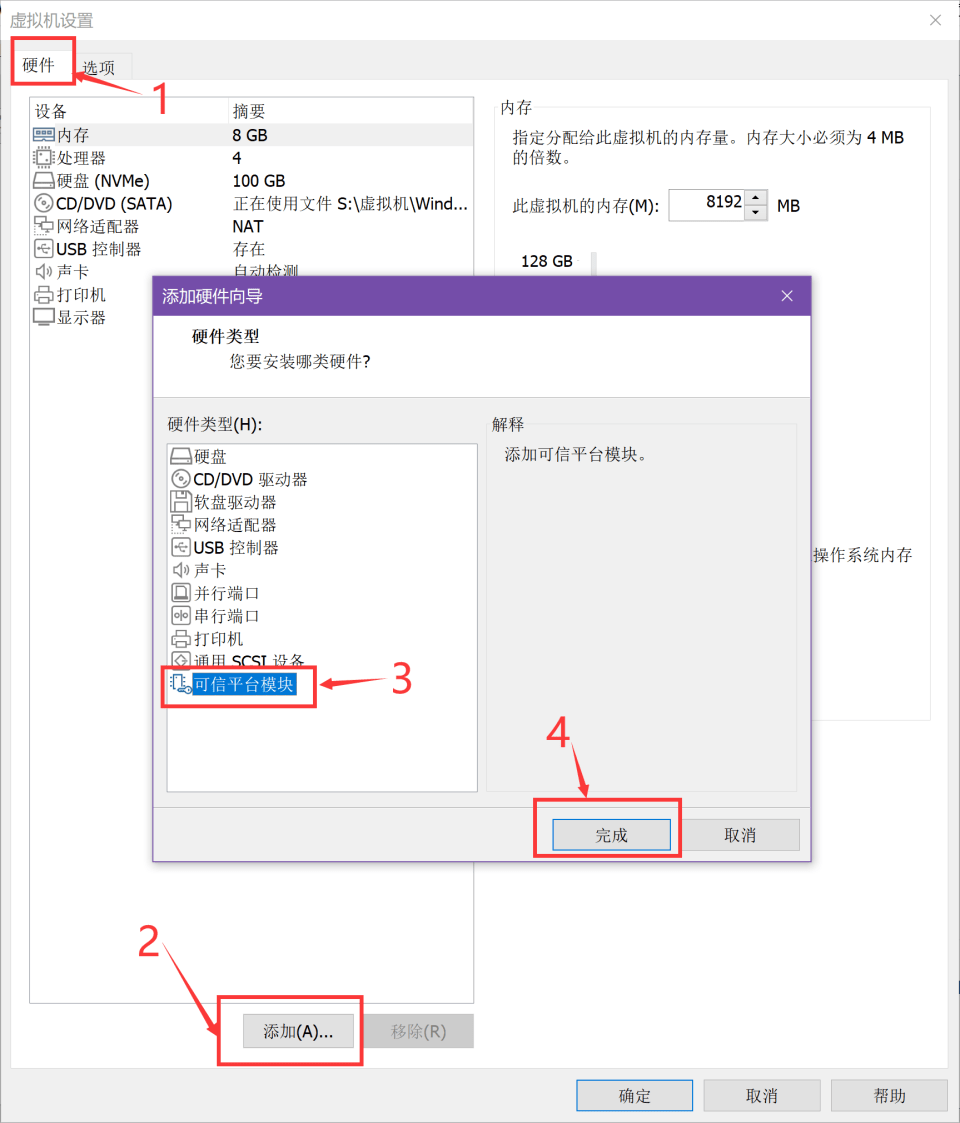Click the 打印机 icon in wizard list
The width and height of the screenshot is (960, 1123).
coord(181,639)
